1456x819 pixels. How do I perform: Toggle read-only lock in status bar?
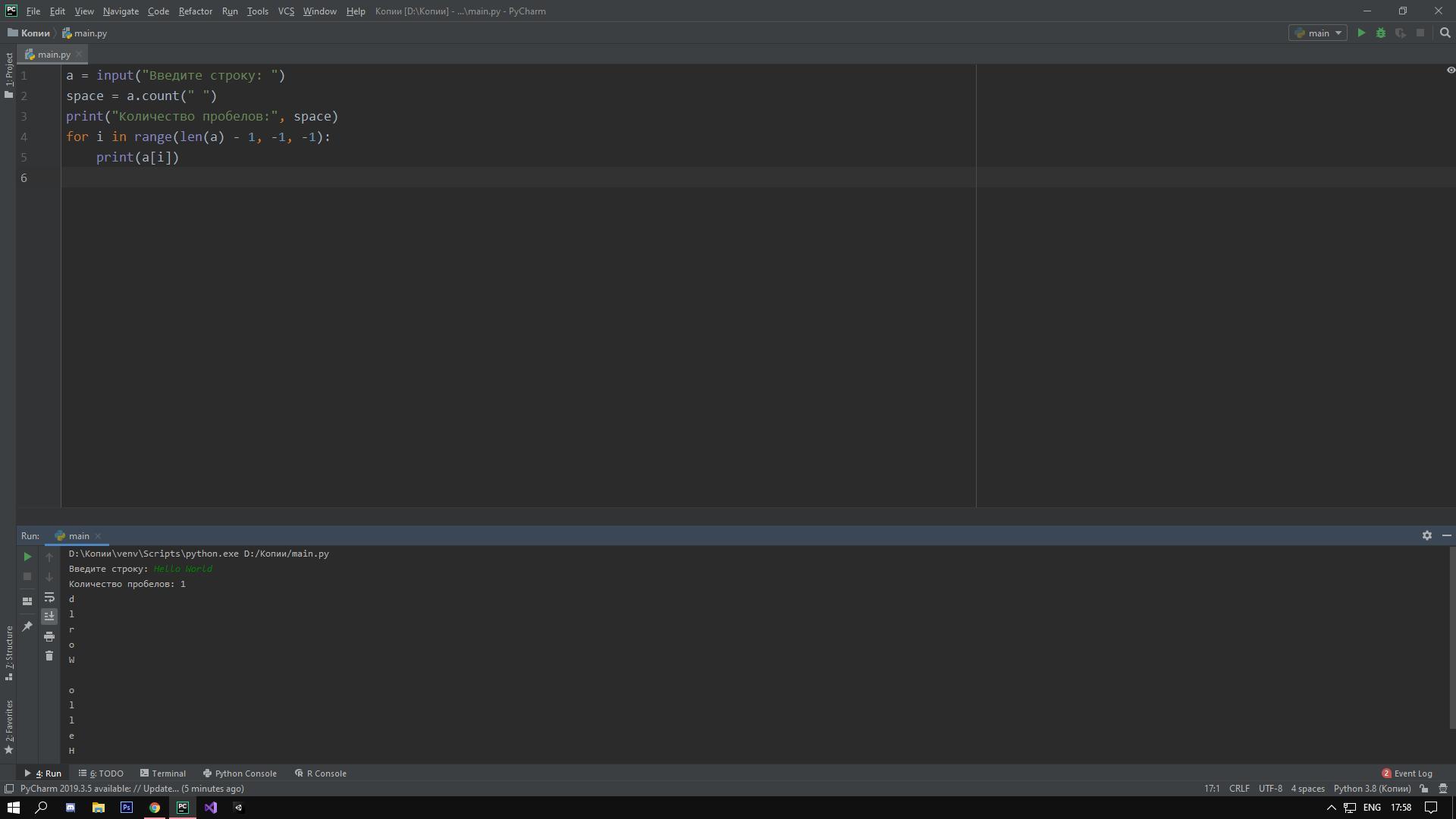click(1423, 789)
